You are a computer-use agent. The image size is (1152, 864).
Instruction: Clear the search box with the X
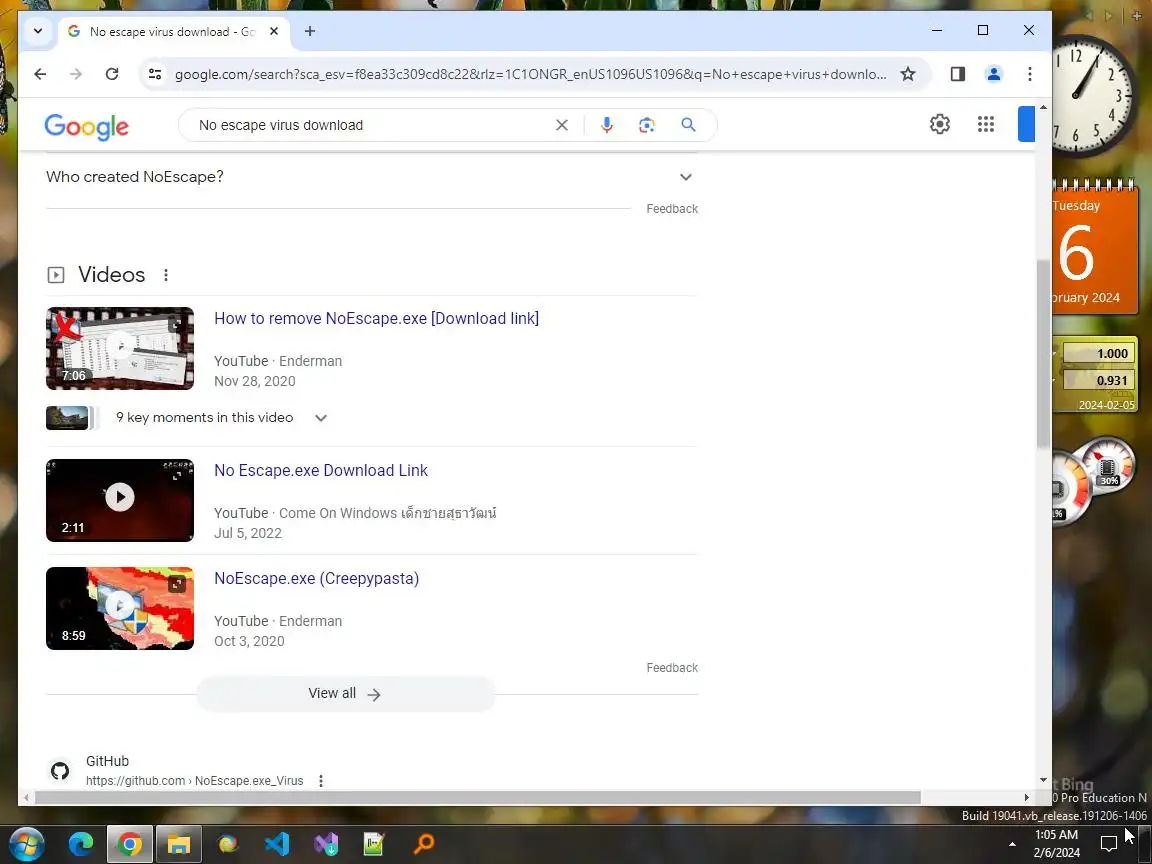coord(562,125)
